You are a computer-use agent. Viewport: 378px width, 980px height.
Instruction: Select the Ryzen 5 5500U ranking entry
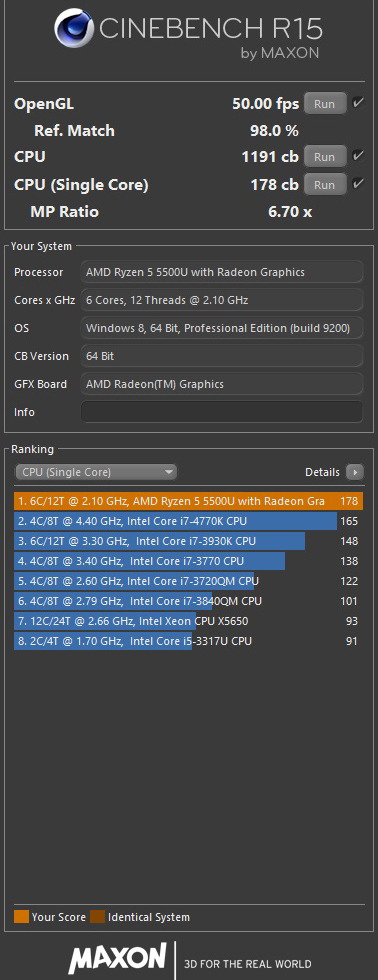[x=188, y=501]
